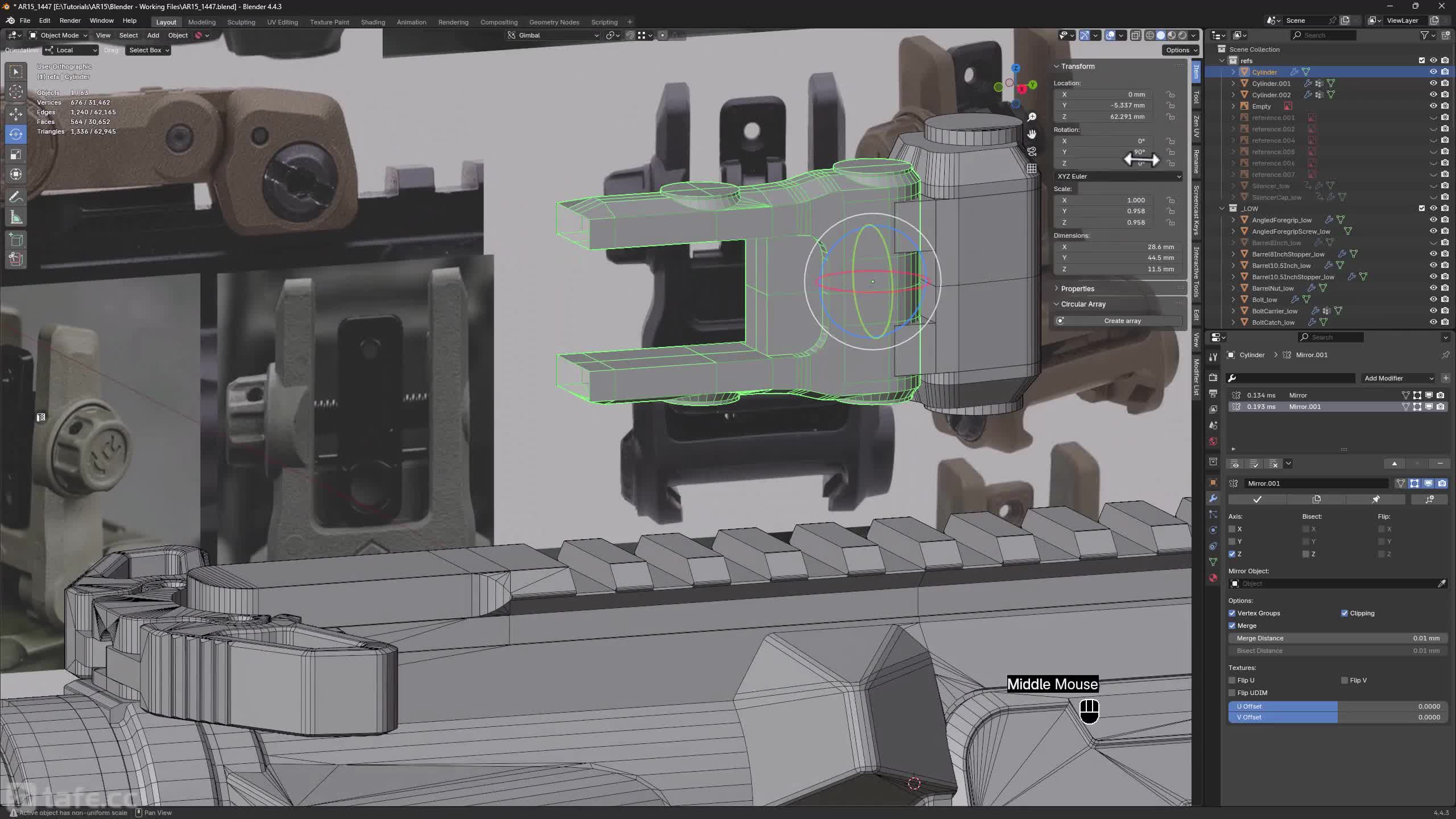1456x819 pixels.
Task: Toggle the Flip UDIM checkbox
Action: pos(1232,693)
